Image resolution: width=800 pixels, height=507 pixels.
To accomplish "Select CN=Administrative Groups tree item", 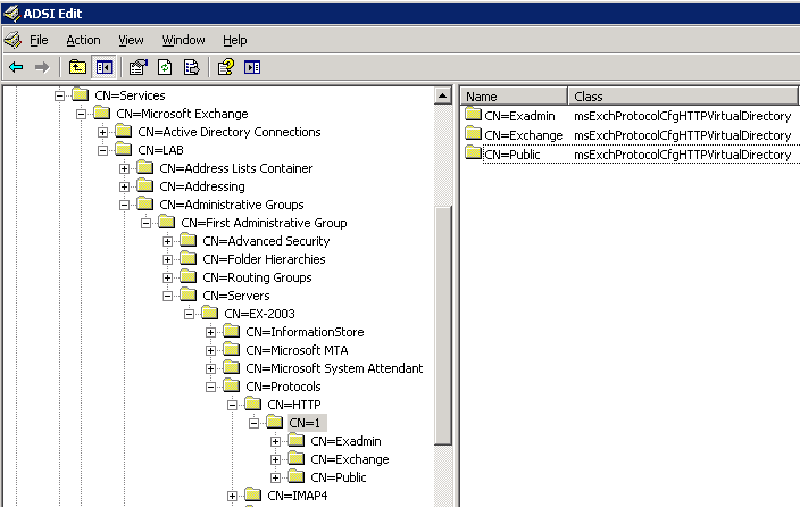I will [x=231, y=205].
